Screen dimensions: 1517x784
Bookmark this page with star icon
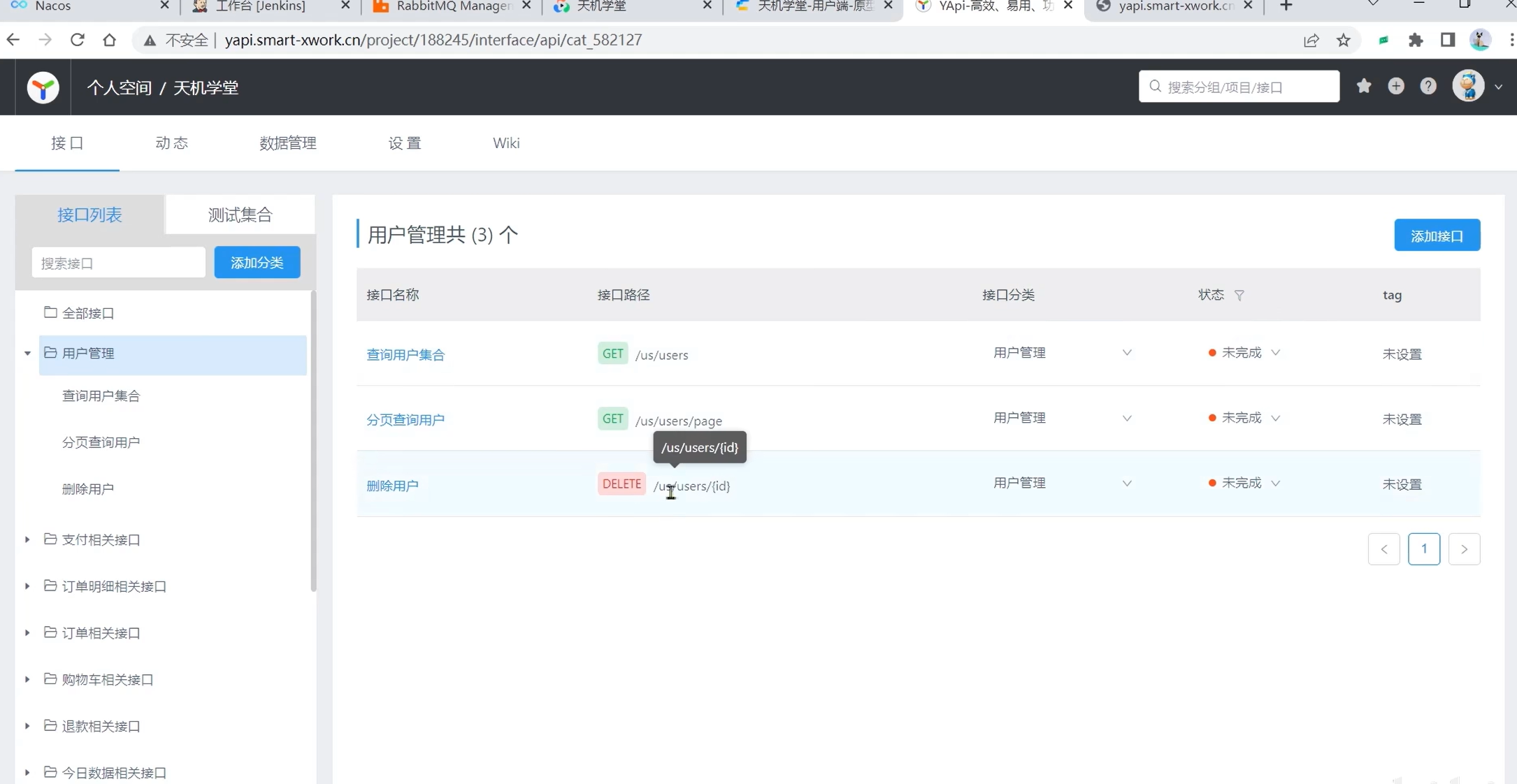(1343, 40)
